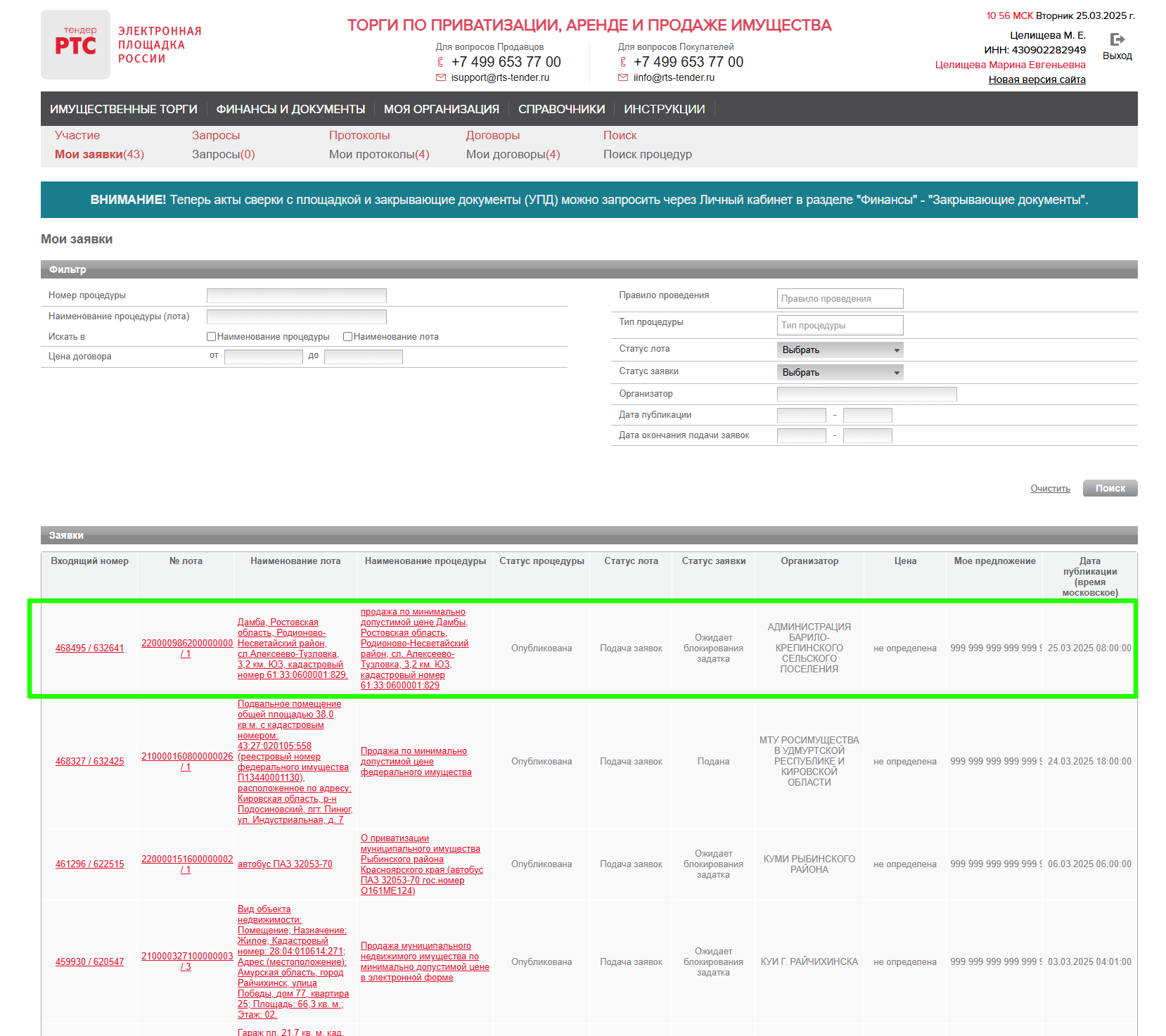Focus 'Дата публикации' start date field
Screen dimensions: 1166x1036
coord(802,415)
